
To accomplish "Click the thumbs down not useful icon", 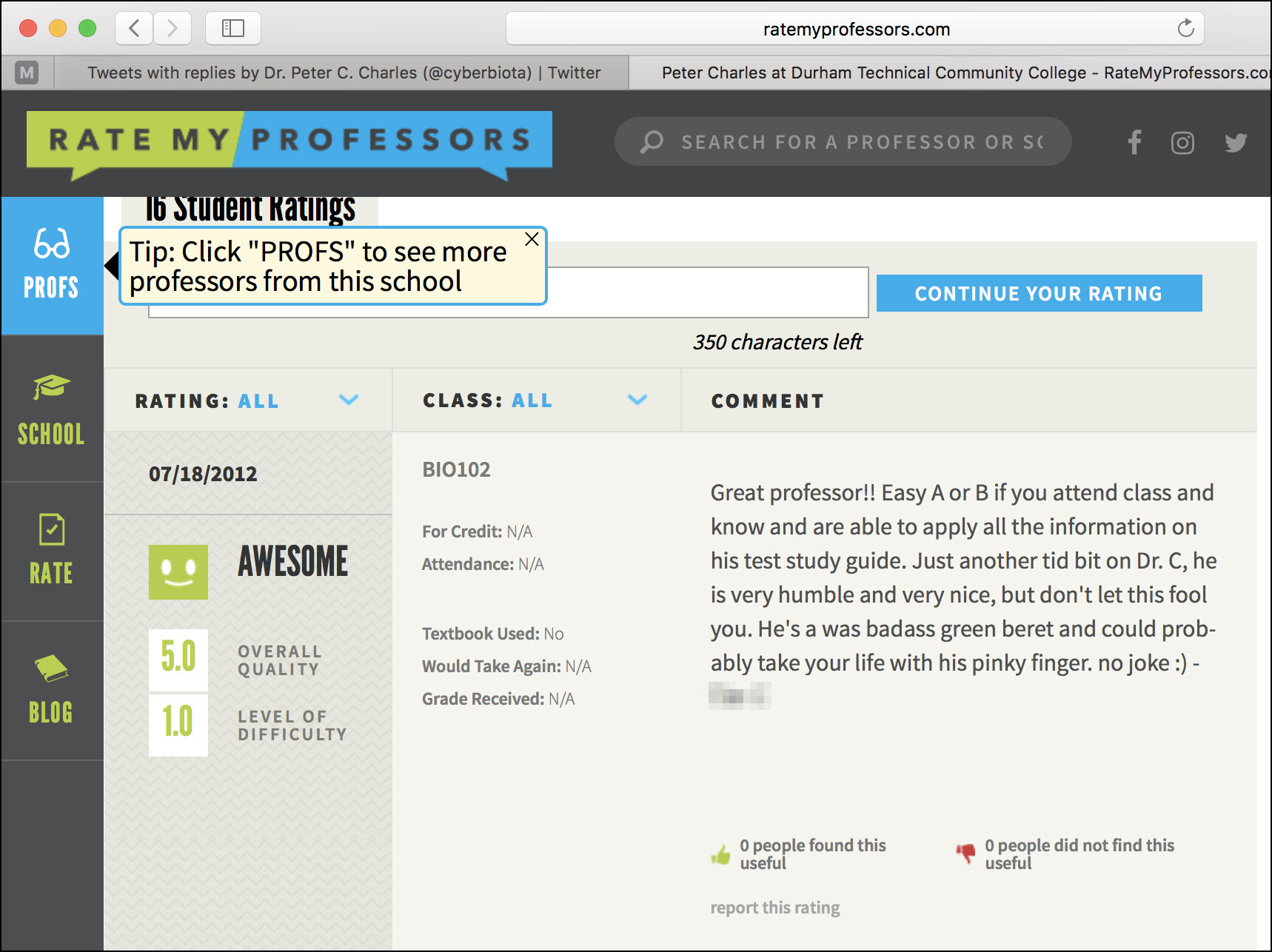I will [x=965, y=854].
